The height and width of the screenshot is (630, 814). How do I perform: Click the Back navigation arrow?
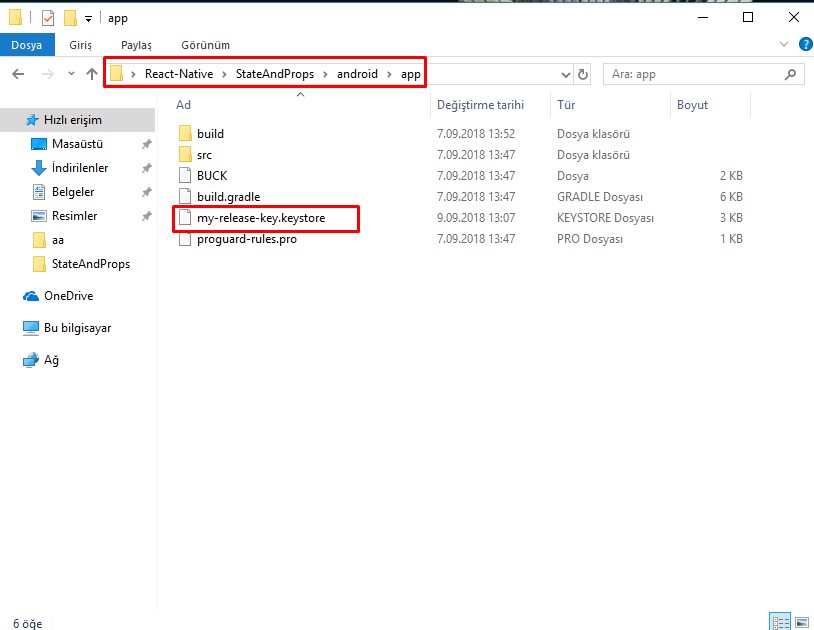pyautogui.click(x=18, y=74)
